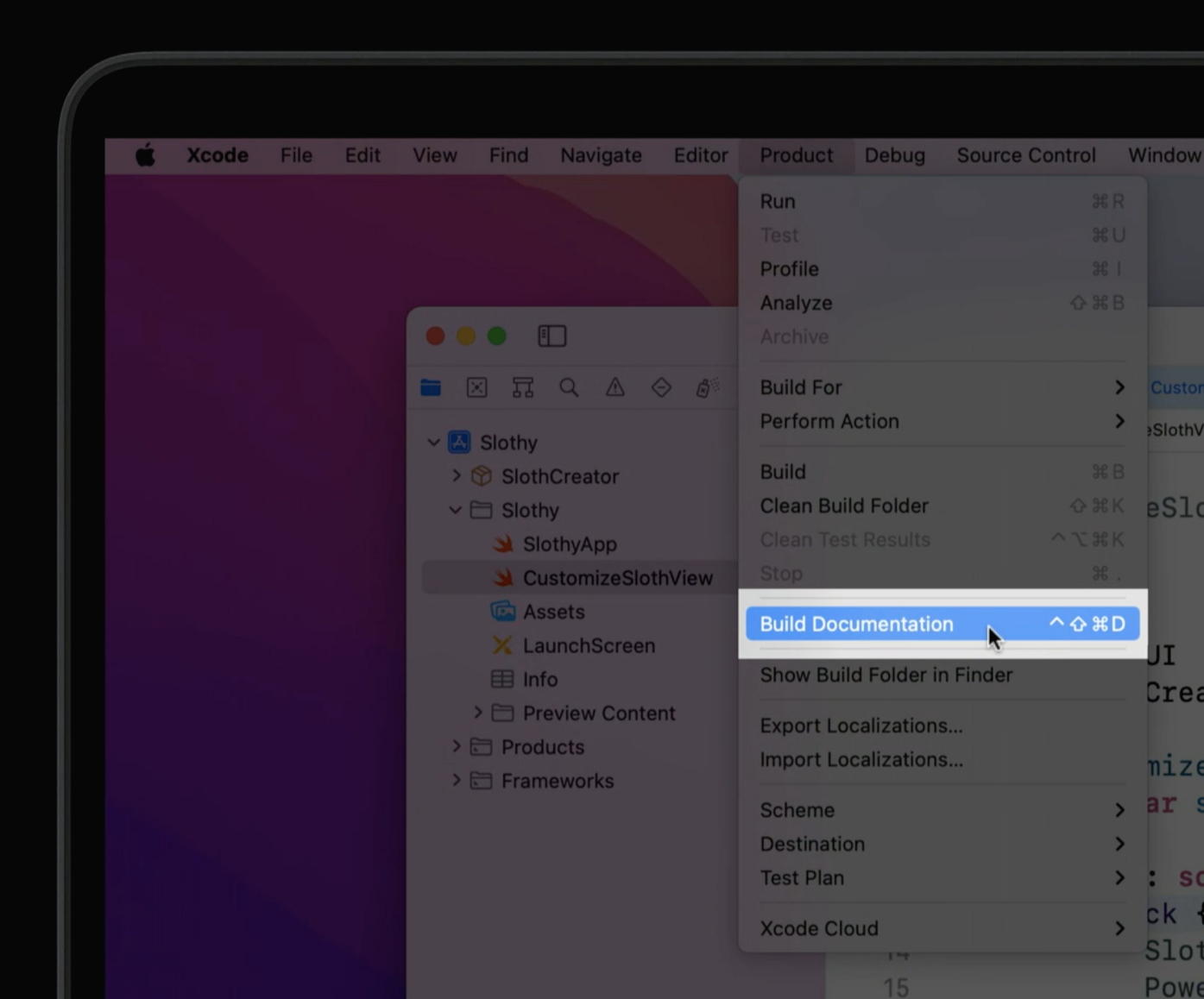Toggle the navigator sidebar button

[552, 336]
